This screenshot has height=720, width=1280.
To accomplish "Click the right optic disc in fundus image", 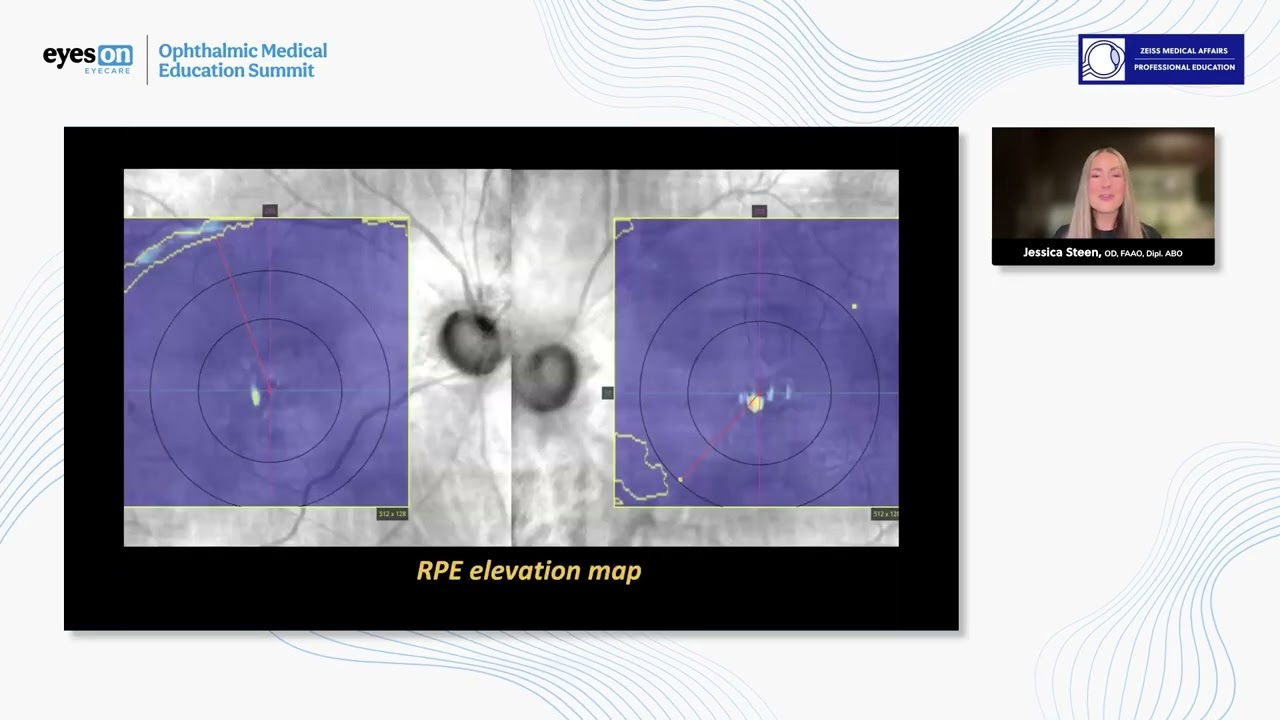I will [548, 376].
